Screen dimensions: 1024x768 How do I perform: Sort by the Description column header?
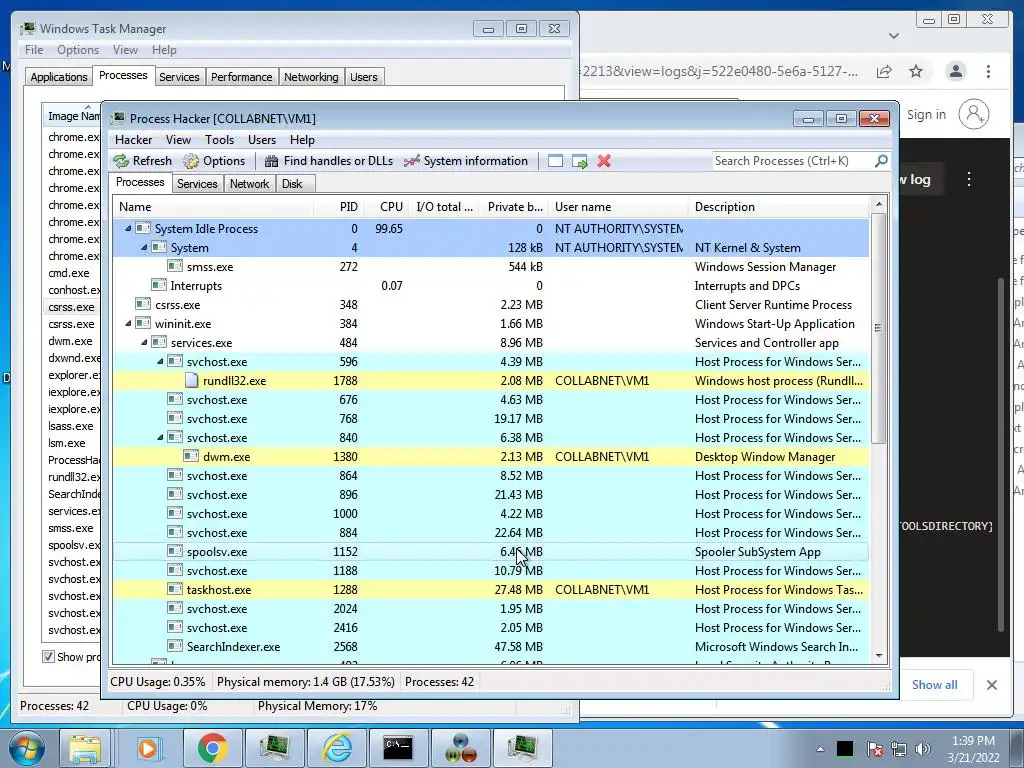[779, 207]
